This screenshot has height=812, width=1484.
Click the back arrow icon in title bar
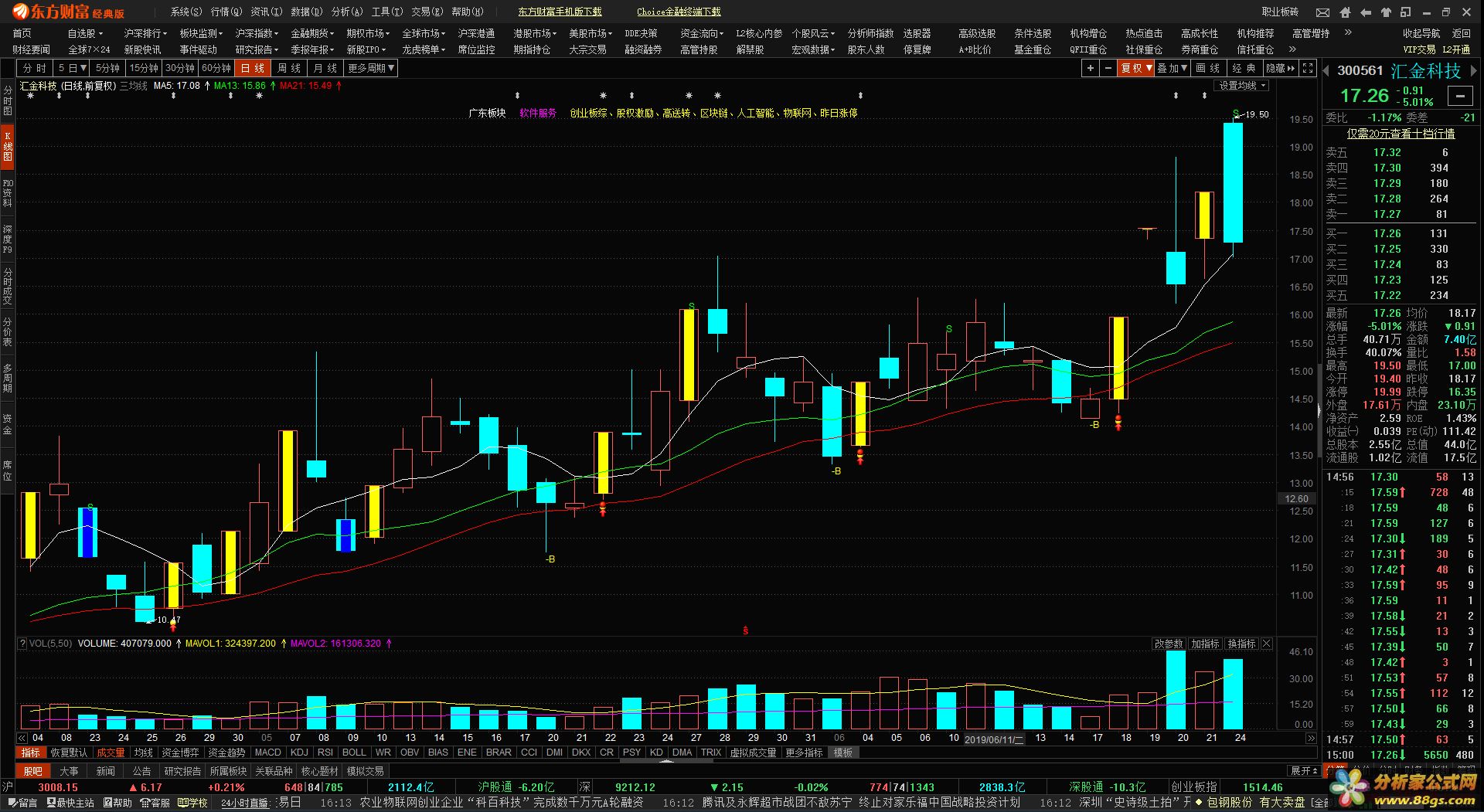[x=1365, y=12]
